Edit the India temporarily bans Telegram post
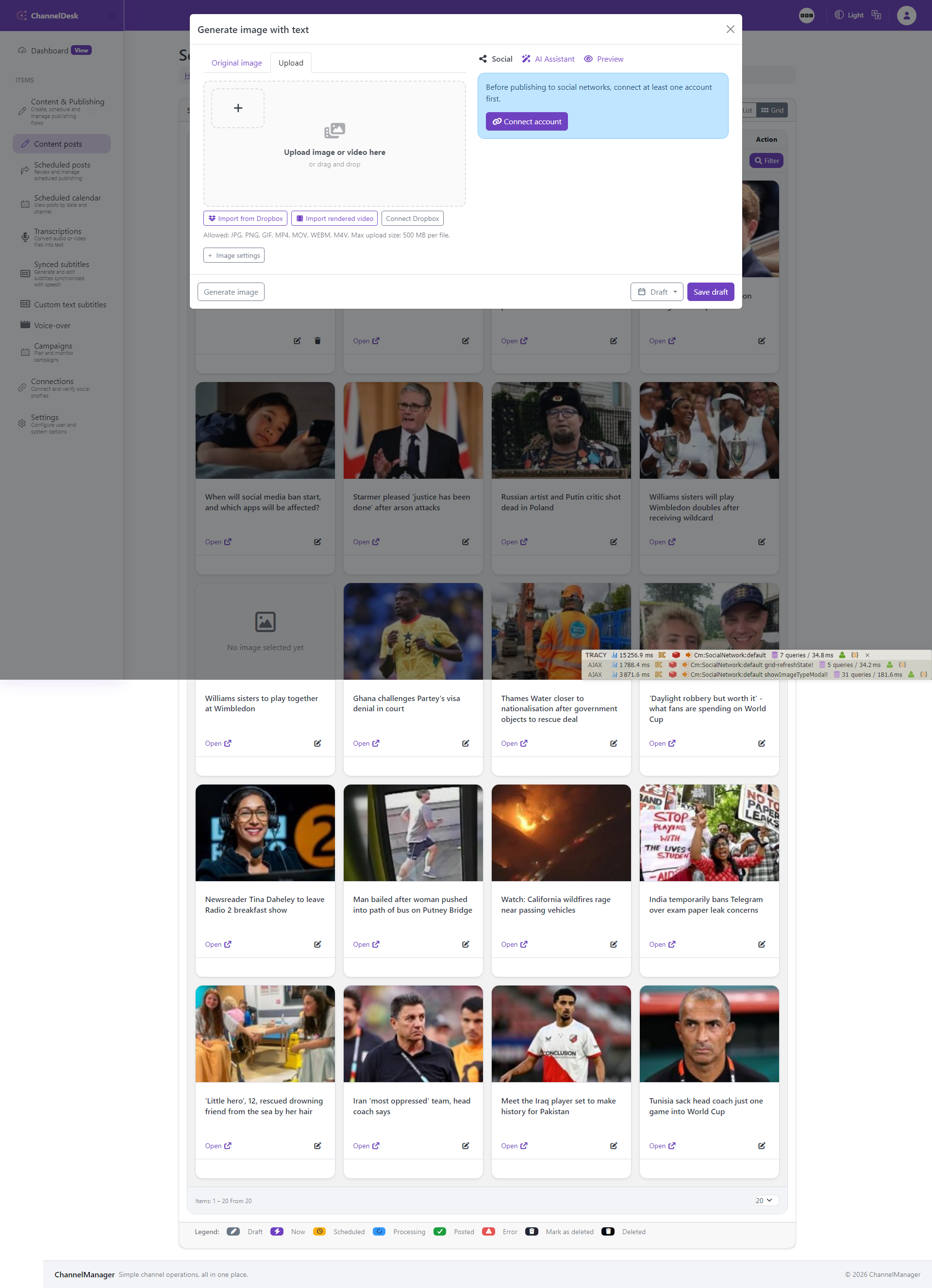The width and height of the screenshot is (932, 1288). point(762,944)
